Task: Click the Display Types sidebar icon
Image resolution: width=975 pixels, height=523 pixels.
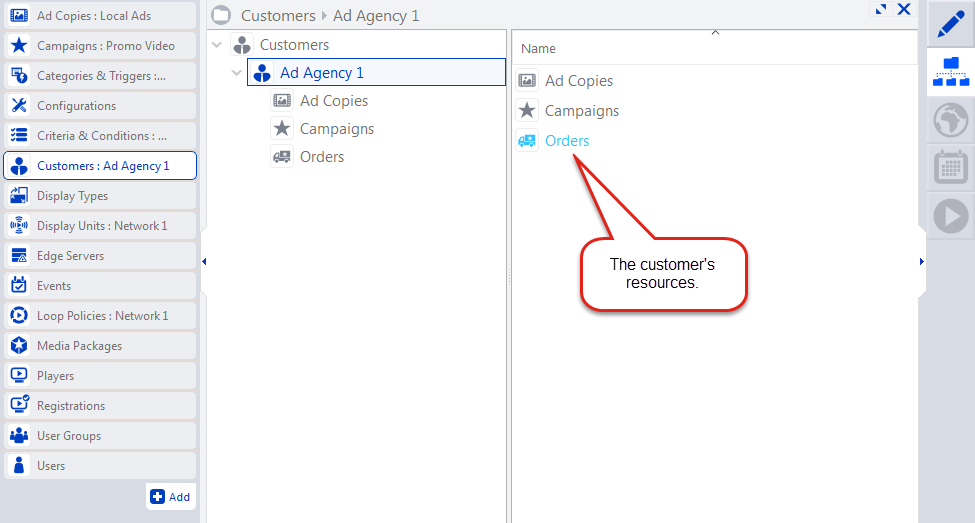Action: click(x=19, y=196)
